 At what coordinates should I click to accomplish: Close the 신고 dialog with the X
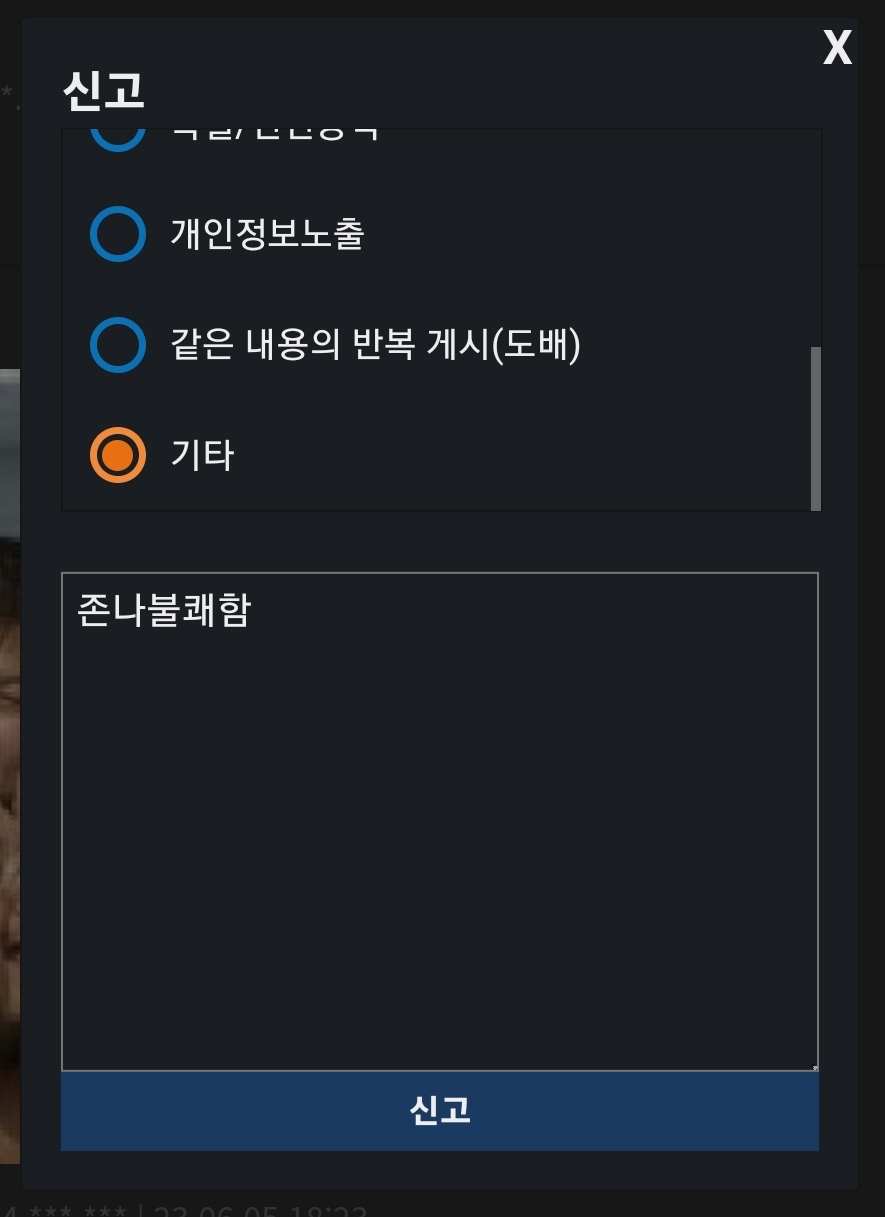point(837,48)
